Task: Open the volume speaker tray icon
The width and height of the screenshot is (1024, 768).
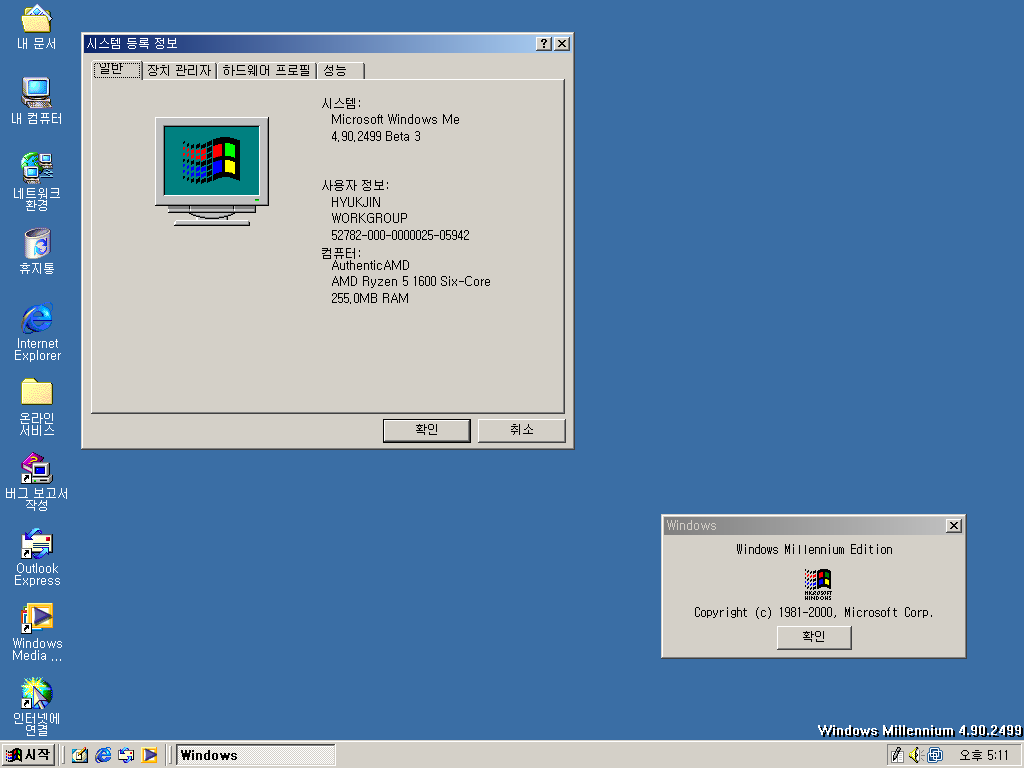Action: (916, 755)
